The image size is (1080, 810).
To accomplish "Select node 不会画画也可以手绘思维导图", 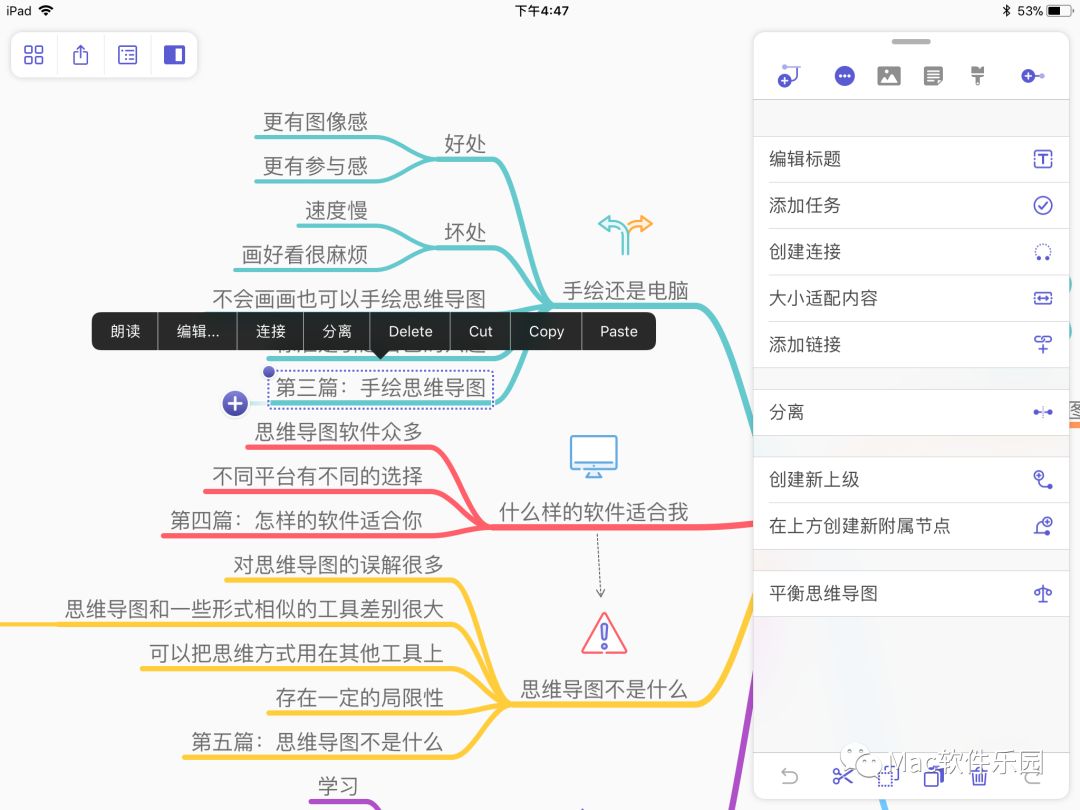I will [349, 299].
